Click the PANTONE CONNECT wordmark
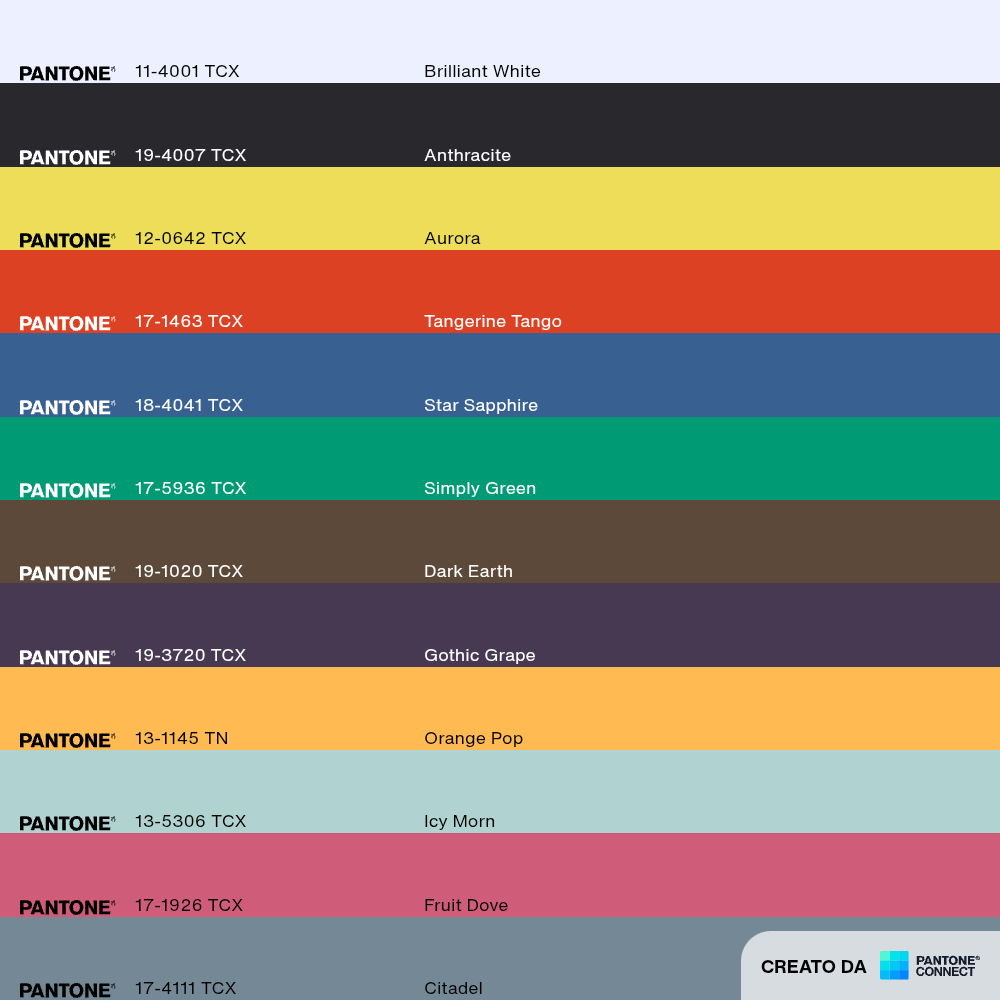 click(947, 966)
